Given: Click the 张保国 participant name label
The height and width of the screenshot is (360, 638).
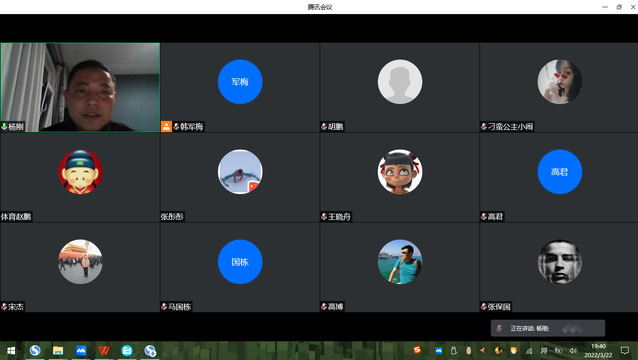Looking at the screenshot, I should point(499,307).
